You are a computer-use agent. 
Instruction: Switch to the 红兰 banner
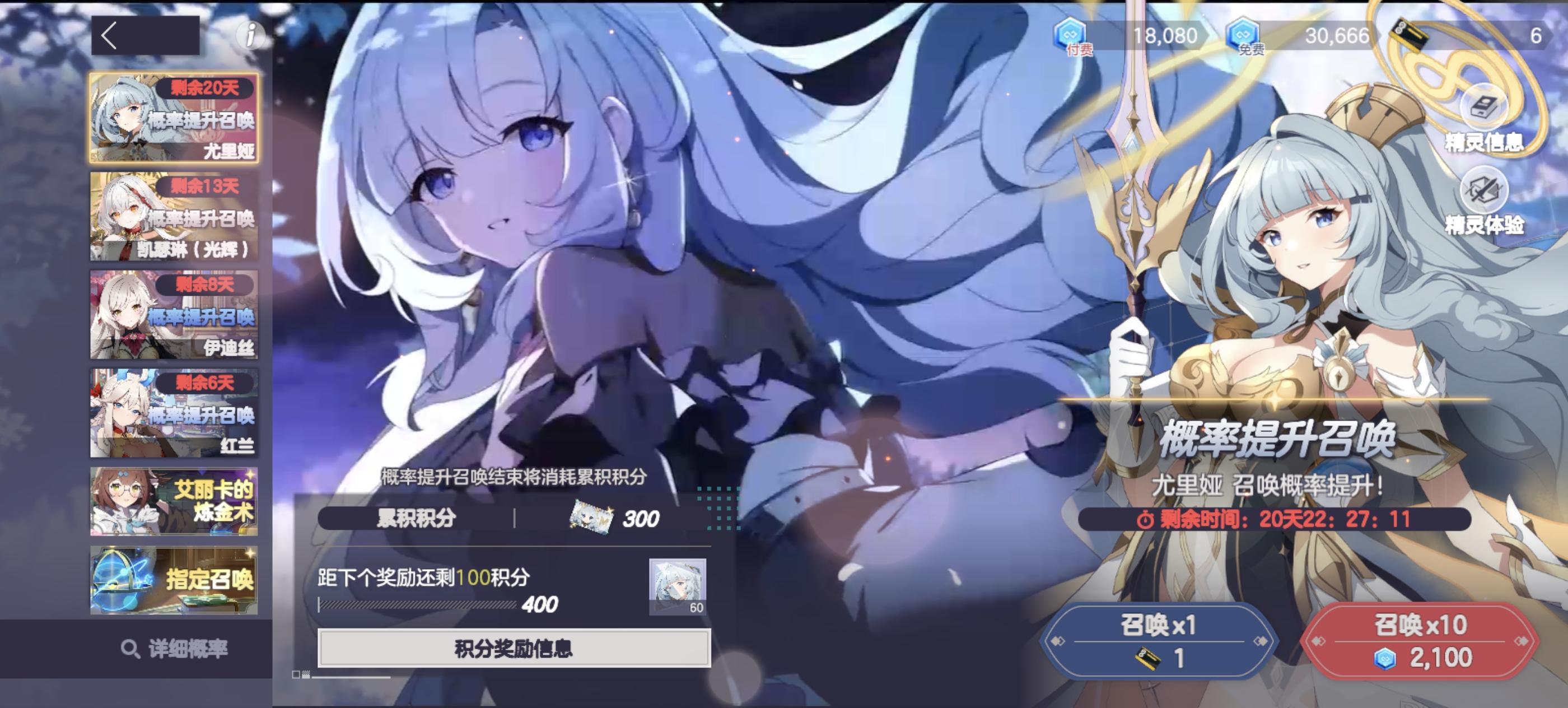click(x=174, y=413)
